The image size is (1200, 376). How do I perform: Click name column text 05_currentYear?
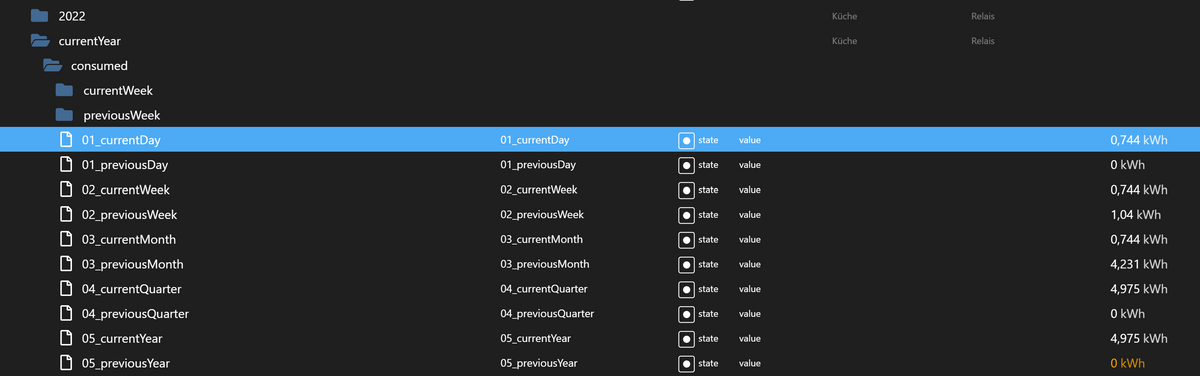point(535,339)
